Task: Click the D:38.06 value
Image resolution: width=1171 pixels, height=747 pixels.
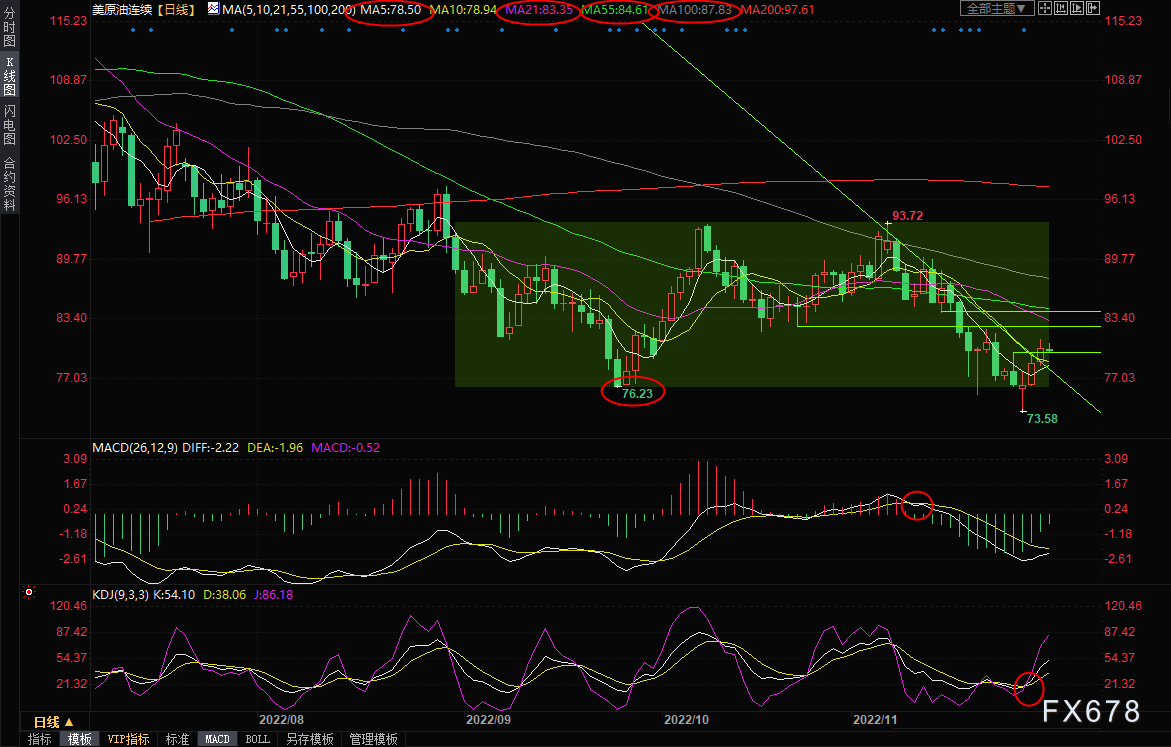Action: [225, 595]
